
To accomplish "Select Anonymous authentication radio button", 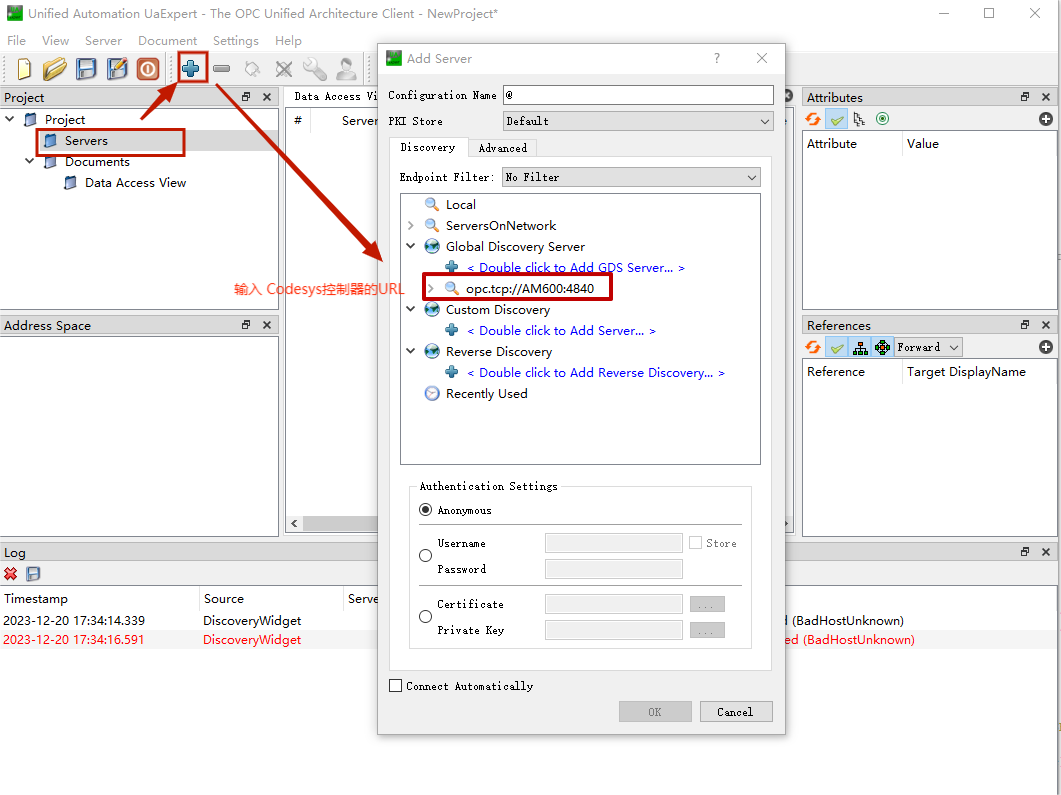I will coord(426,509).
